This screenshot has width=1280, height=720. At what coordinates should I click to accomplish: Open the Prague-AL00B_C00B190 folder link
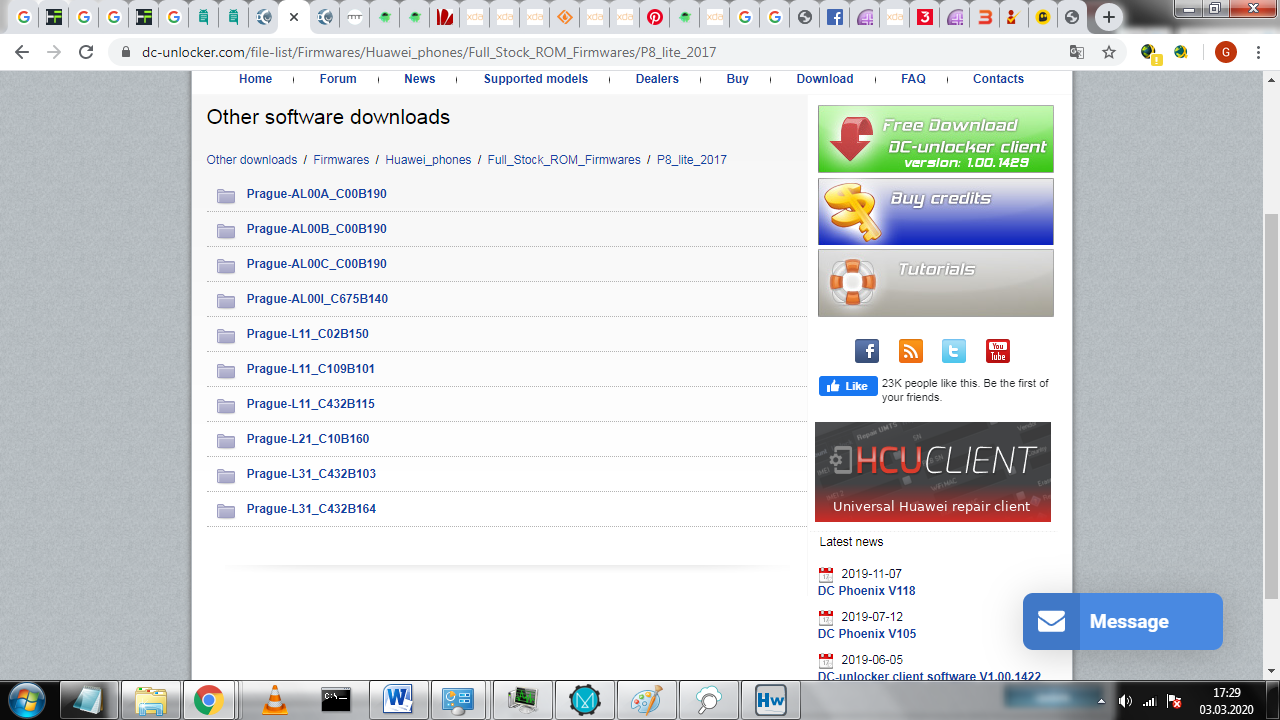[x=316, y=229]
